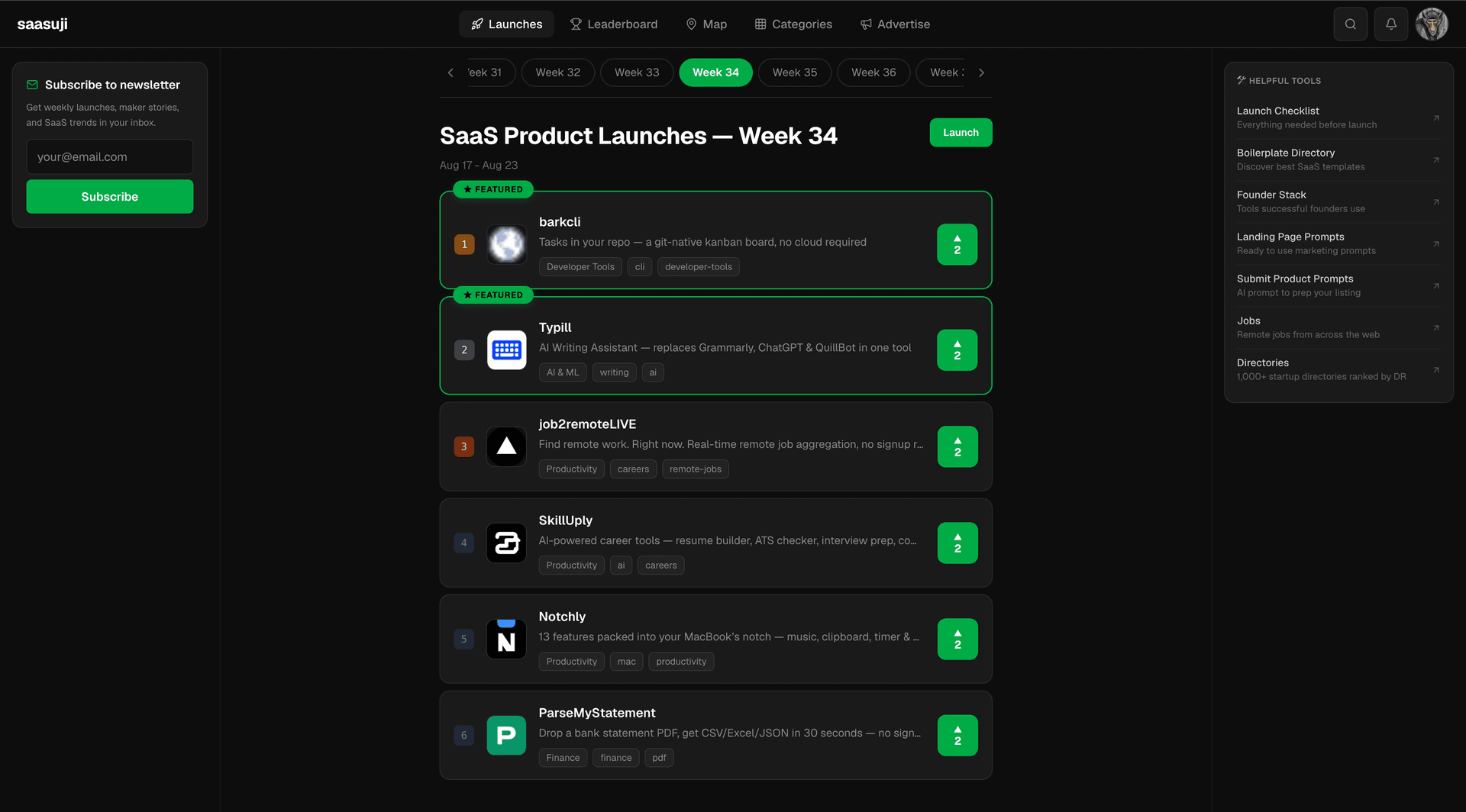Open Launch Checklist tool link

point(1338,118)
